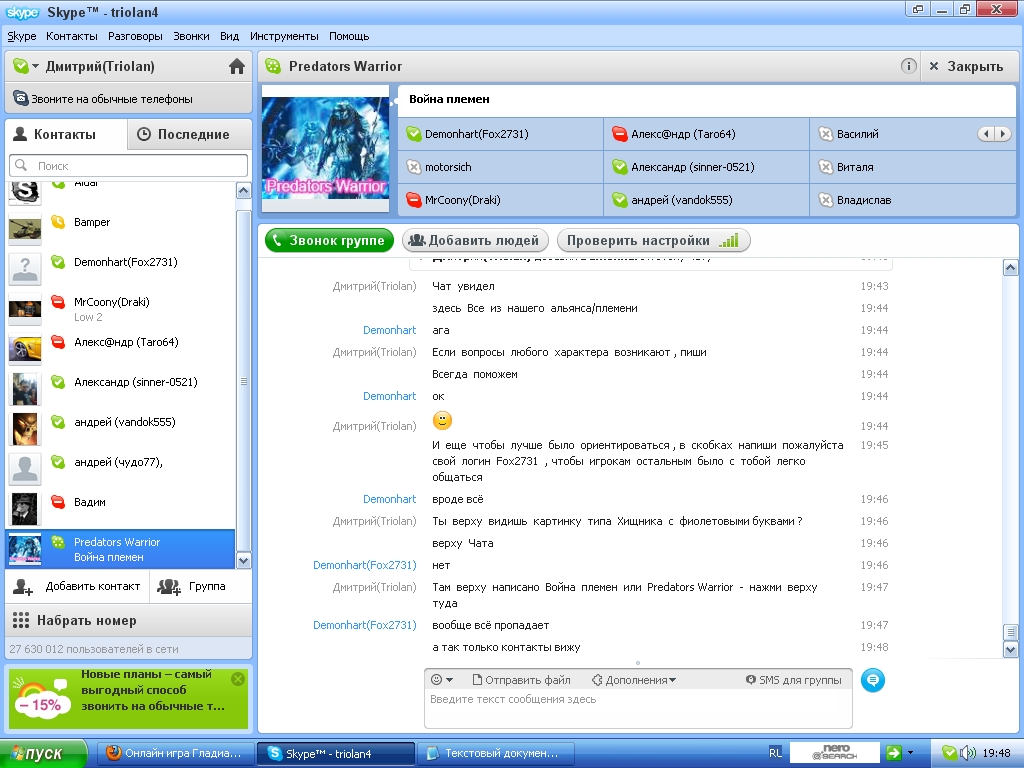Click participant Алекс@ндр (Taro64) in group header
This screenshot has height=768, width=1024.
(x=706, y=134)
